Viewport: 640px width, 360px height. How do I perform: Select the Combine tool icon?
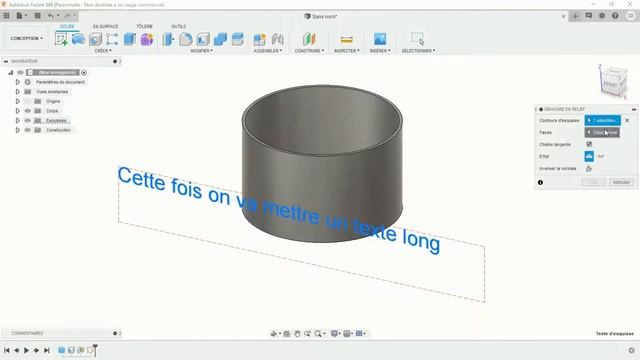(220, 39)
